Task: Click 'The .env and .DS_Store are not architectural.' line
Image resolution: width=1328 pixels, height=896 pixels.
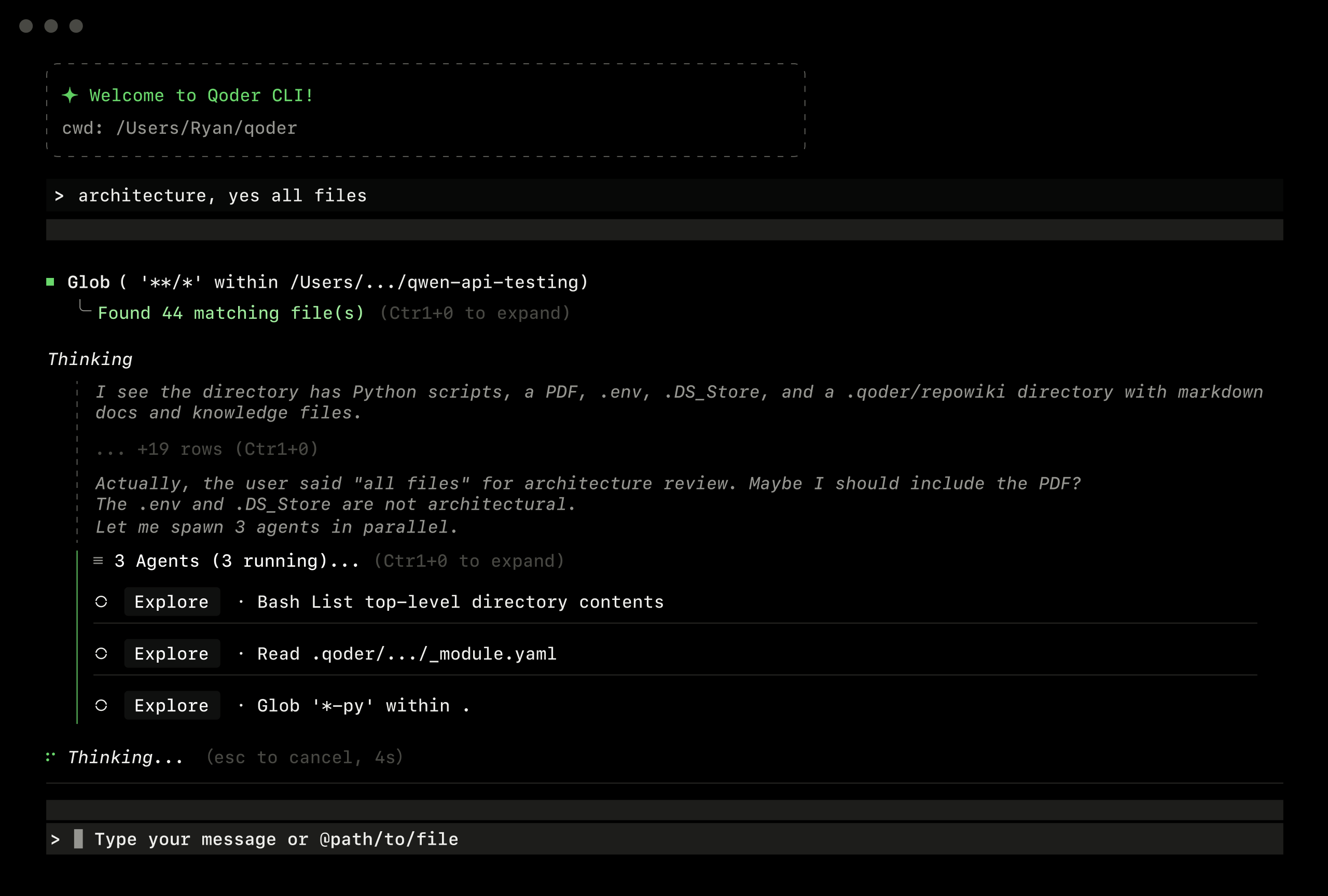Action: coord(336,504)
